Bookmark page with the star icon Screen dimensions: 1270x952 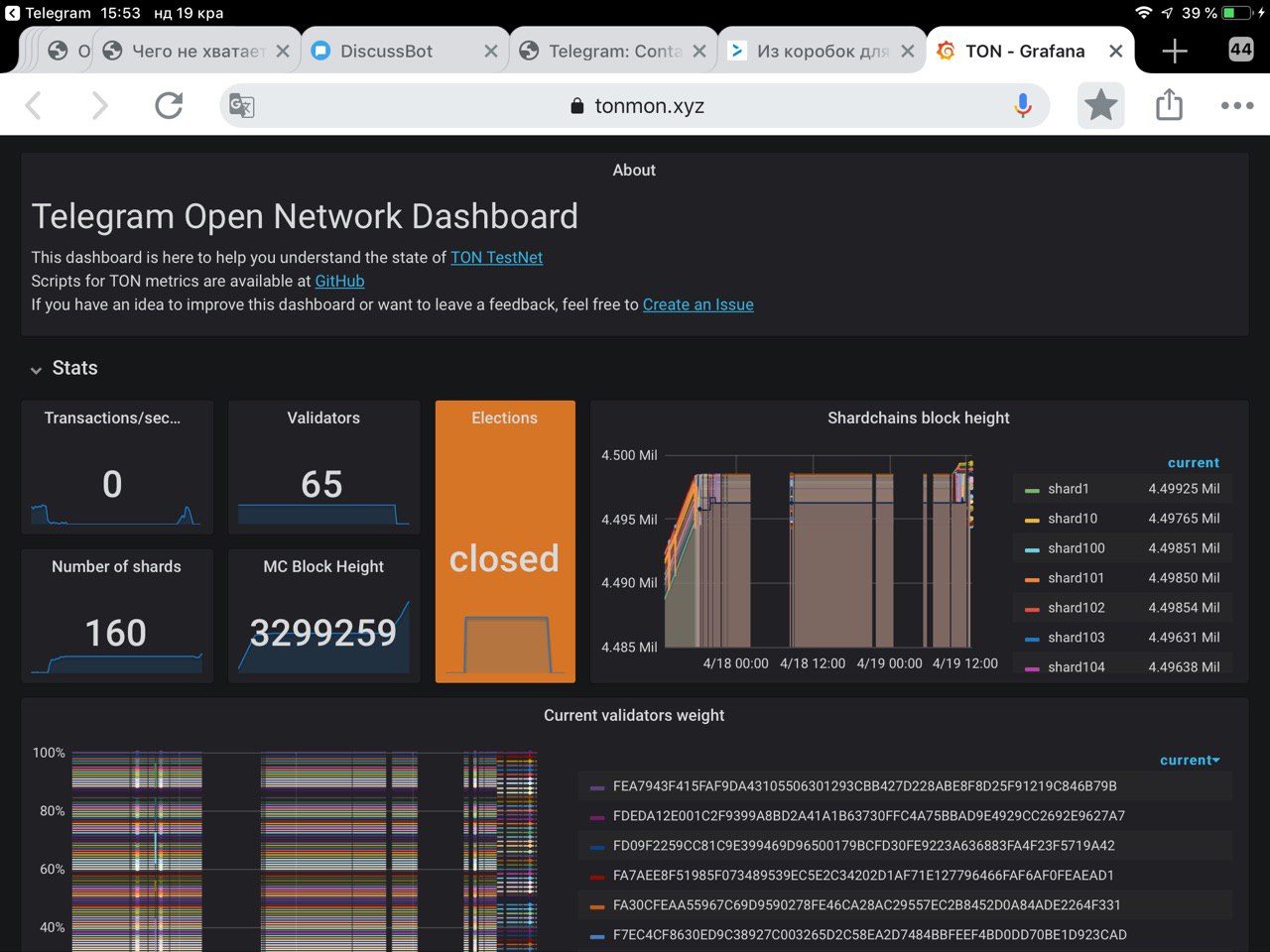click(1100, 105)
